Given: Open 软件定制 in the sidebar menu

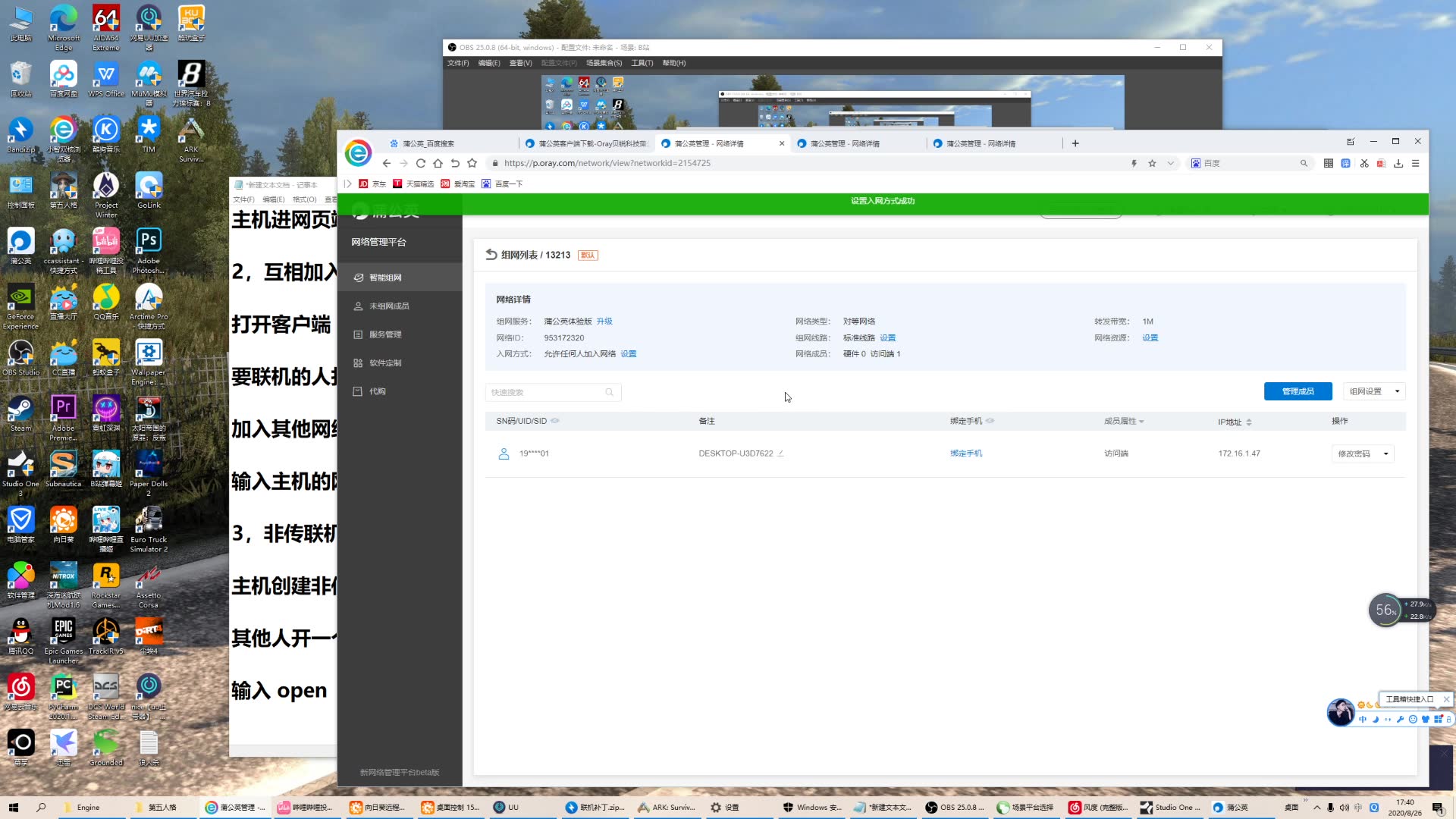Looking at the screenshot, I should (385, 363).
